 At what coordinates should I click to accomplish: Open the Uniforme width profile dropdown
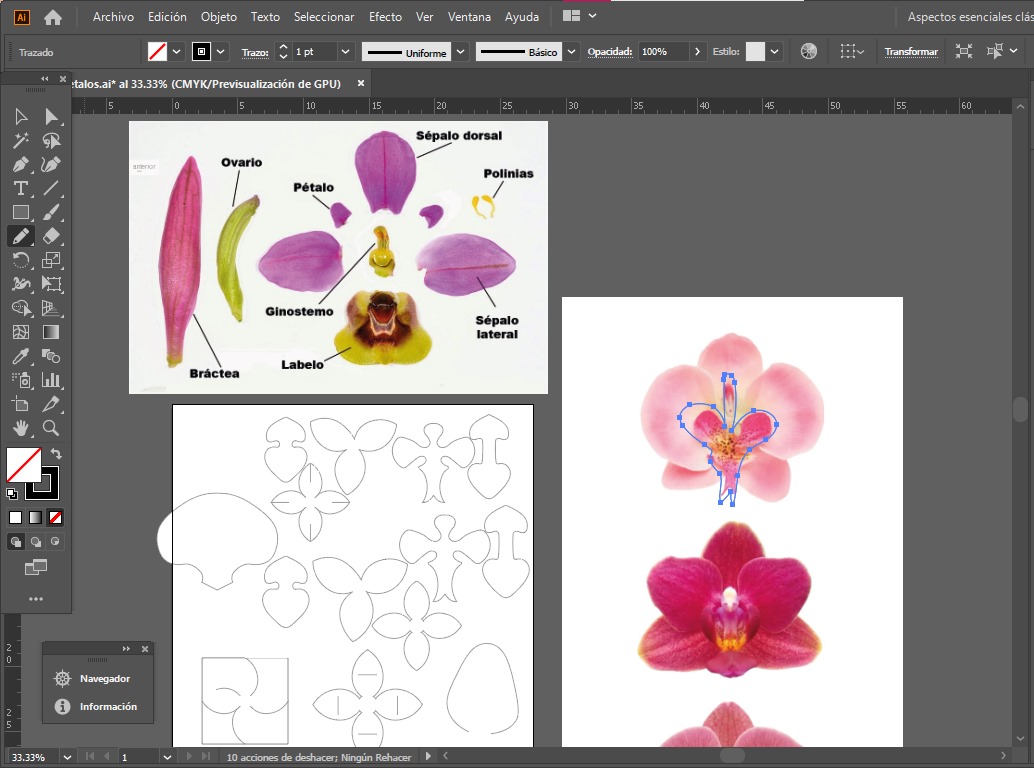(x=460, y=52)
